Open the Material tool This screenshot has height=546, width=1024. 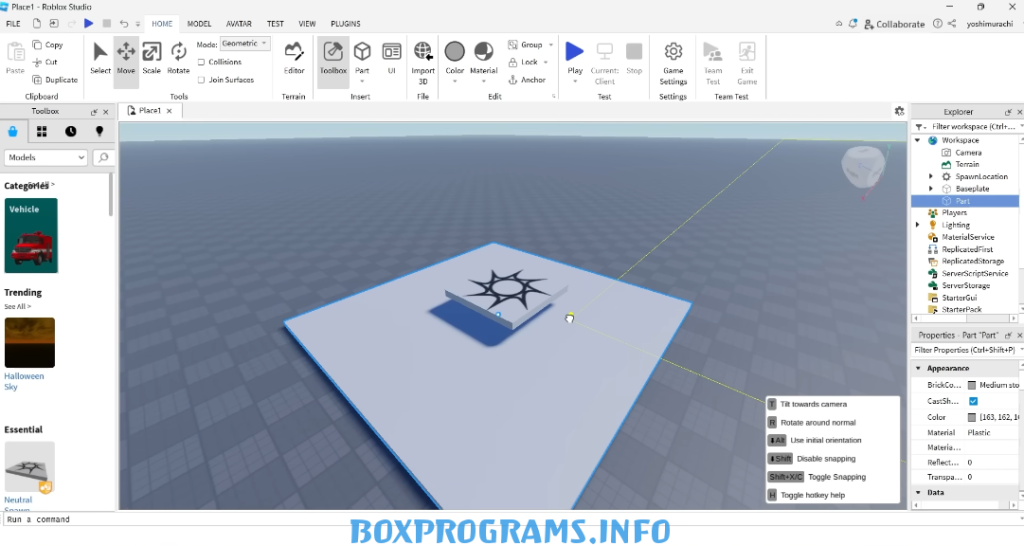[484, 57]
